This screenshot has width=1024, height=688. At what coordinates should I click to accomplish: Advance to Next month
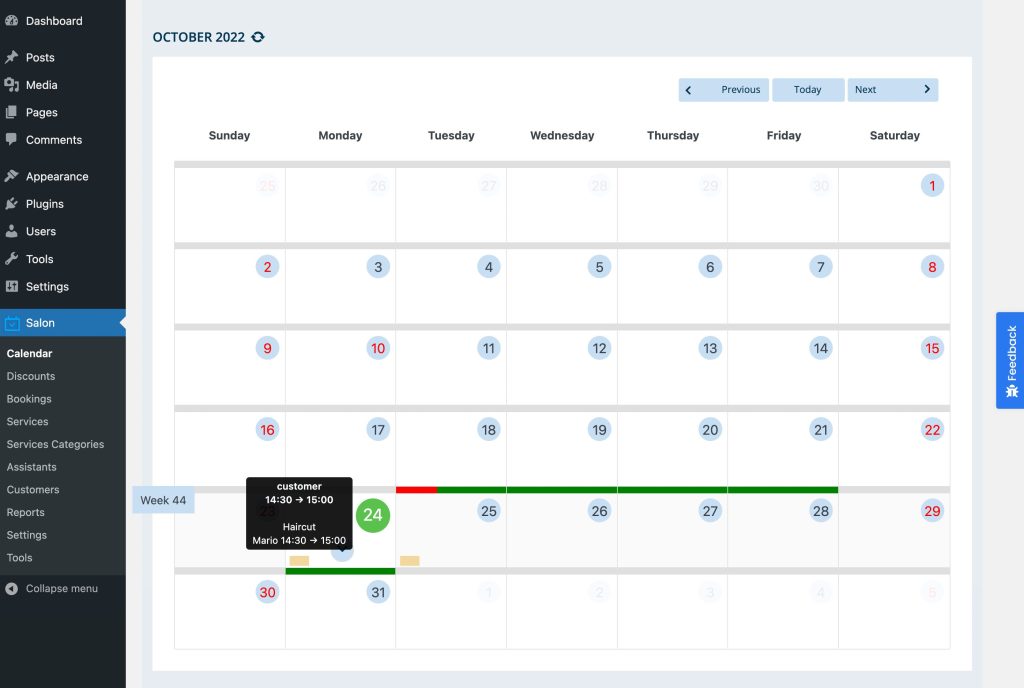892,90
